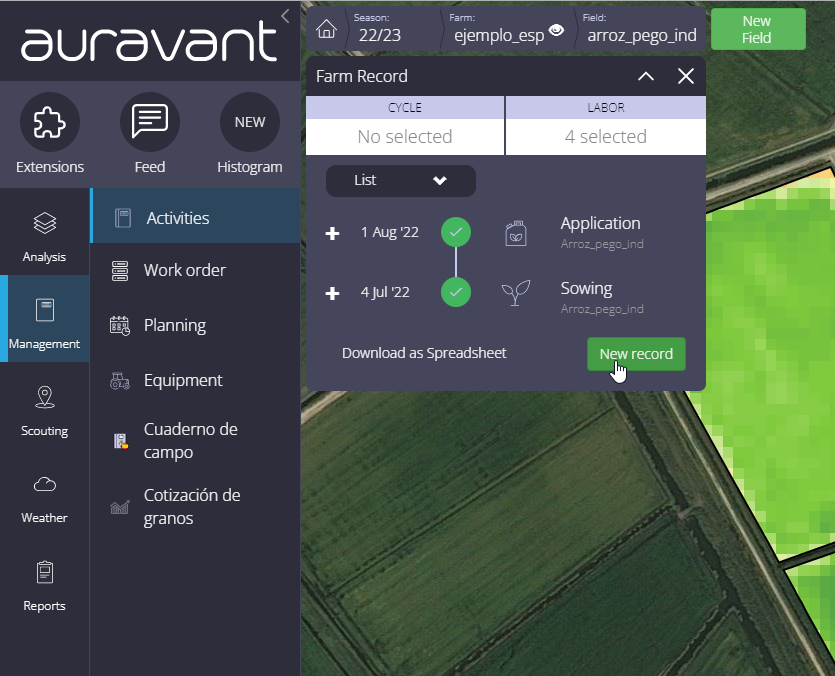Open the Weather section
Viewport: 835px width, 676px height.
45,499
